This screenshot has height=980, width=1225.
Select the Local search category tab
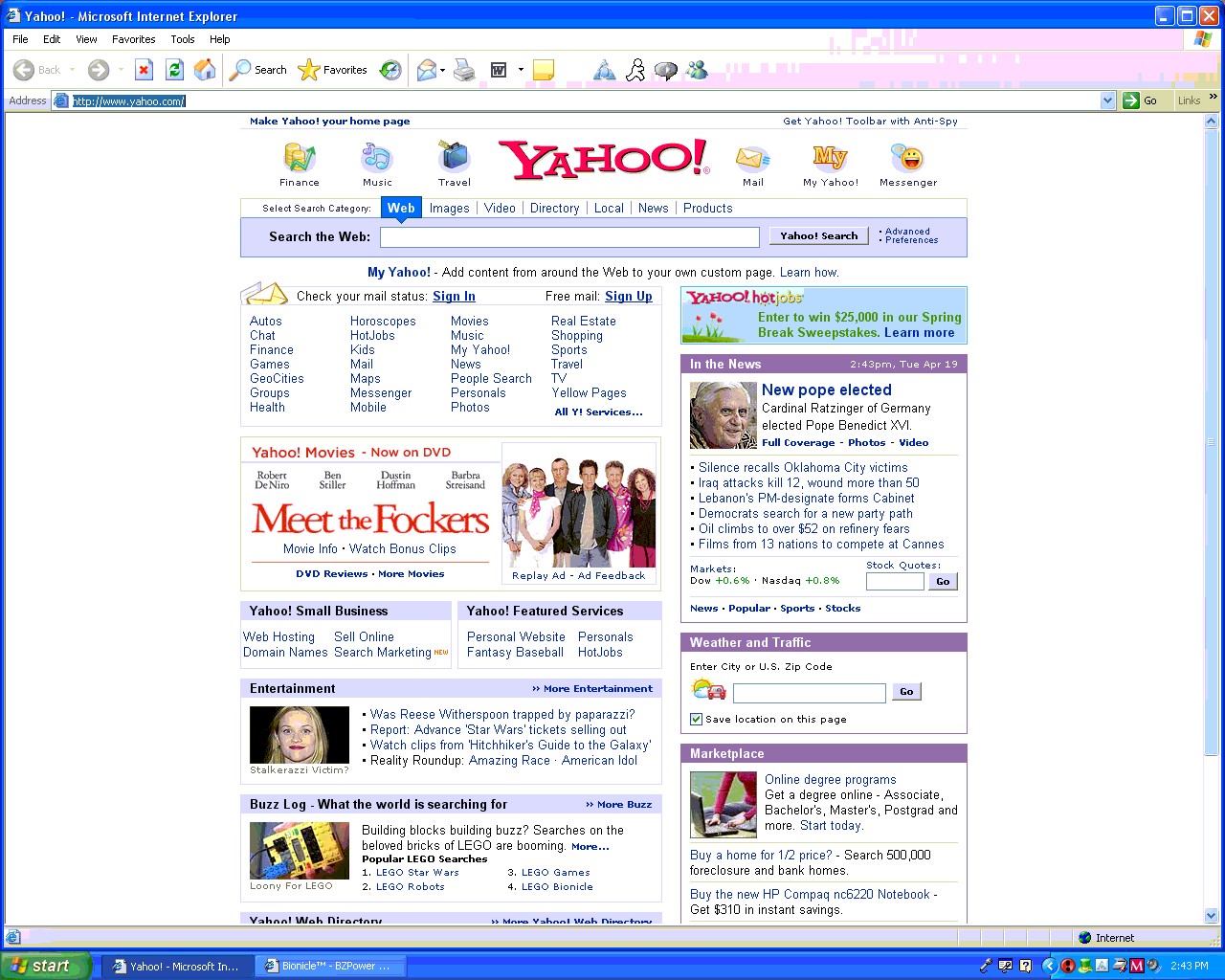[x=609, y=208]
